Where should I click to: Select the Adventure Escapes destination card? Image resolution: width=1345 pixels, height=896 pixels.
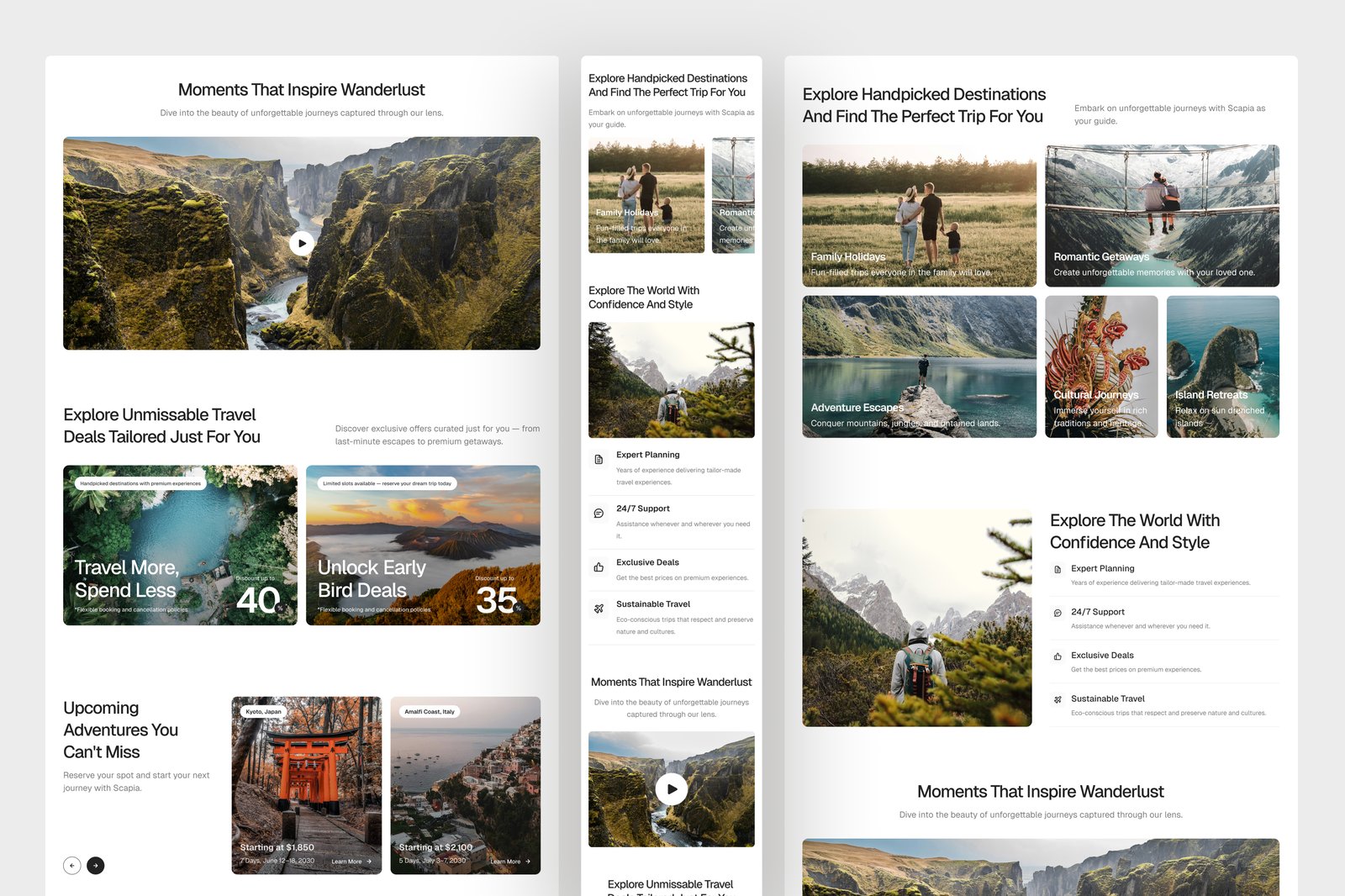click(919, 366)
